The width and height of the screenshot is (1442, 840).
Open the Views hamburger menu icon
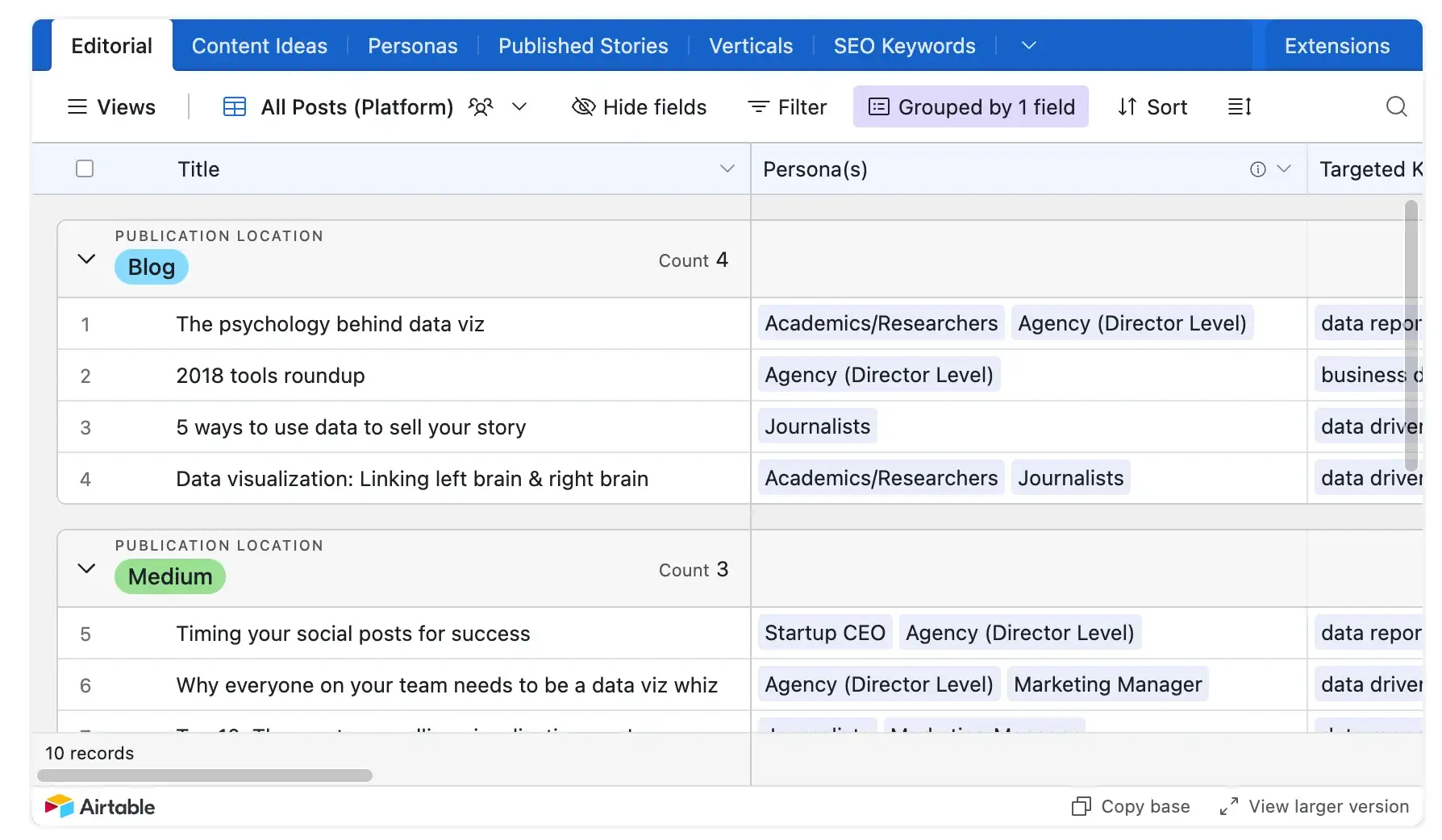(77, 106)
